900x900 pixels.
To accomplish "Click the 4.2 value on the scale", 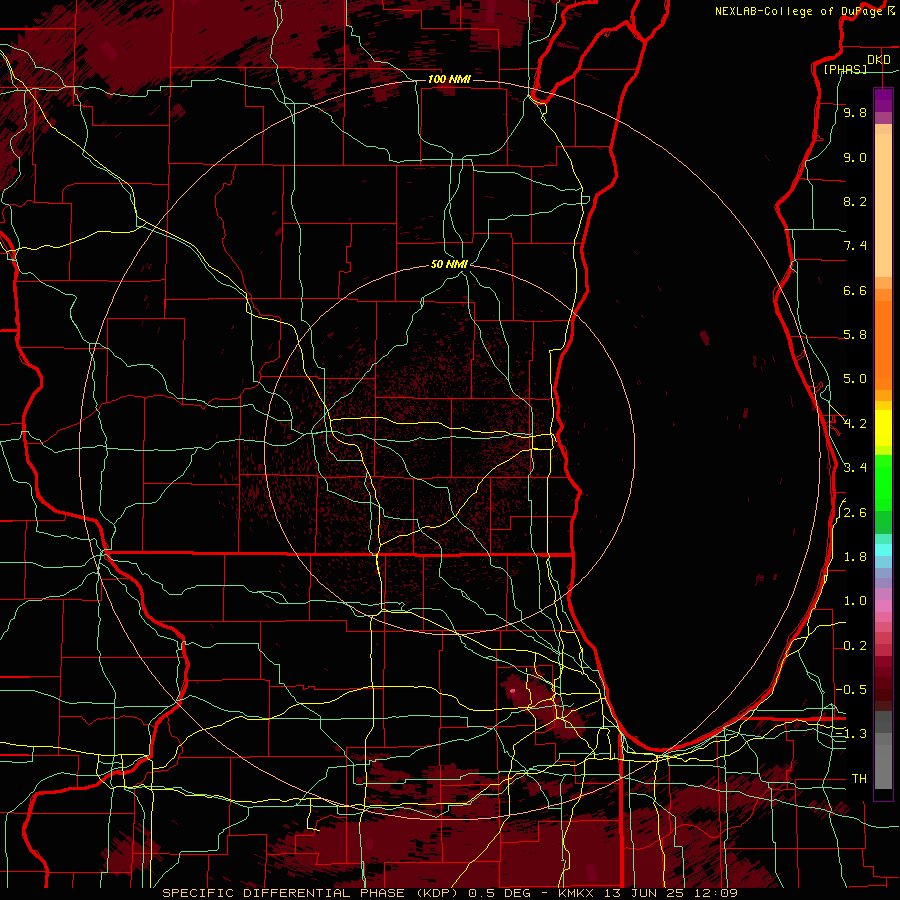I will click(855, 424).
